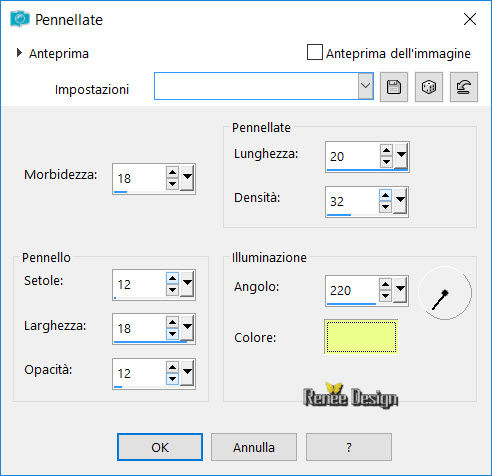Viewport: 492px width, 476px height.
Task: Click the OK button
Action: pos(160,447)
